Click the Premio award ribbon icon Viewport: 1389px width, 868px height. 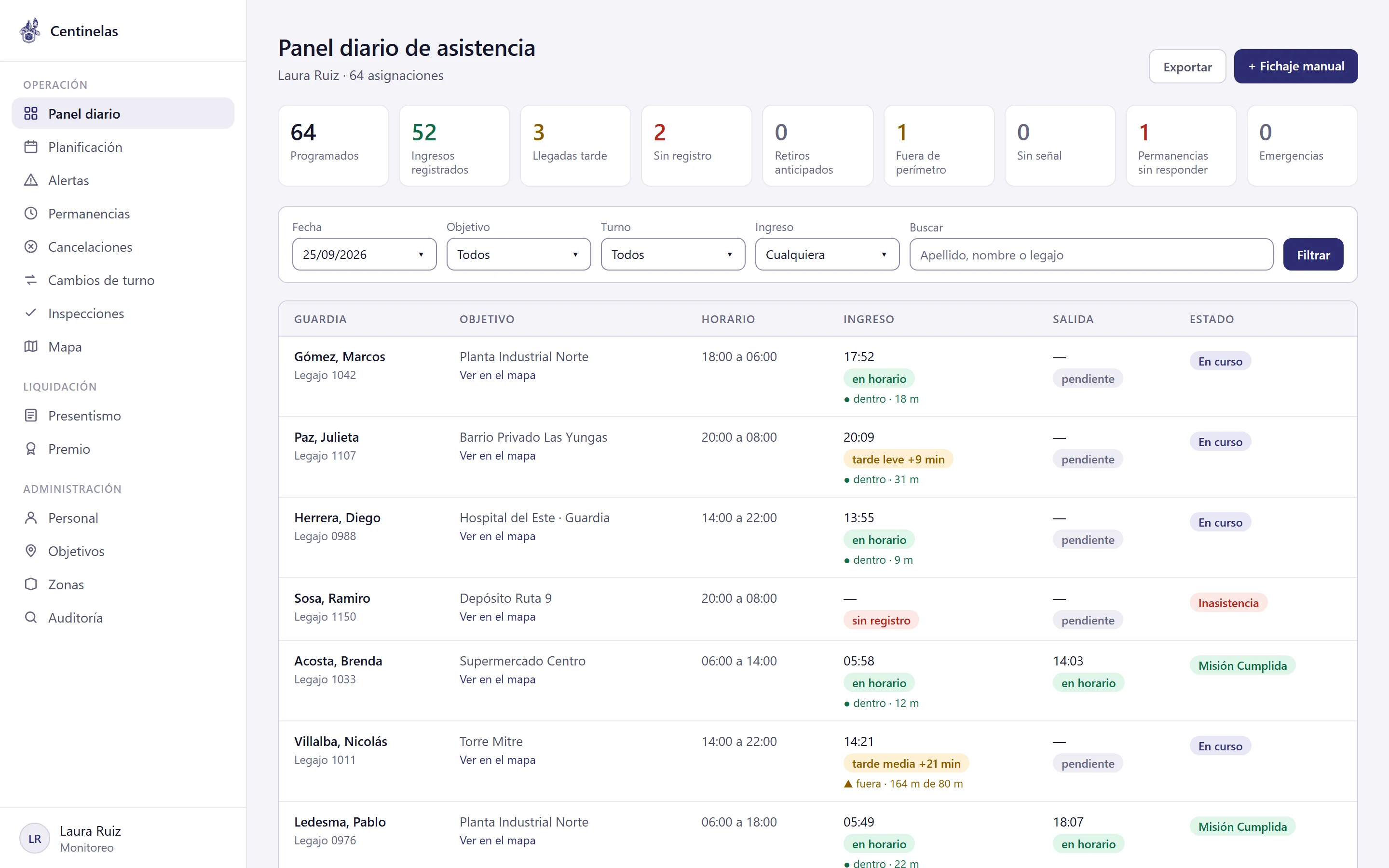click(x=31, y=449)
